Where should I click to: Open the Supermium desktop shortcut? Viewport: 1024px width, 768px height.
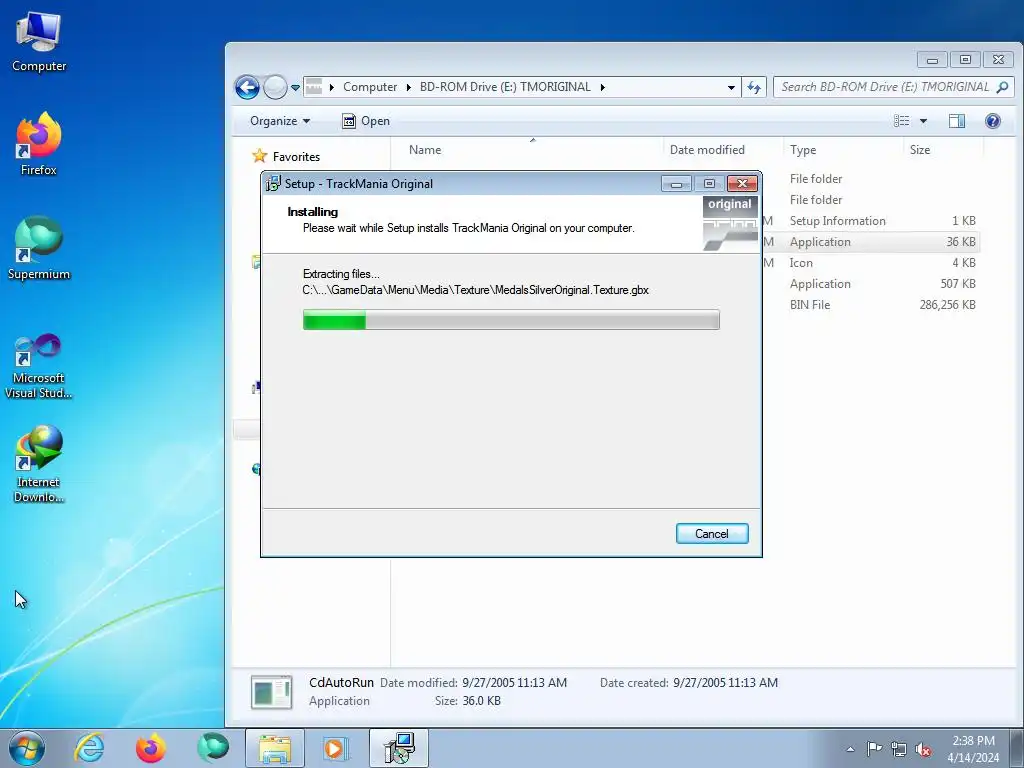pyautogui.click(x=39, y=249)
